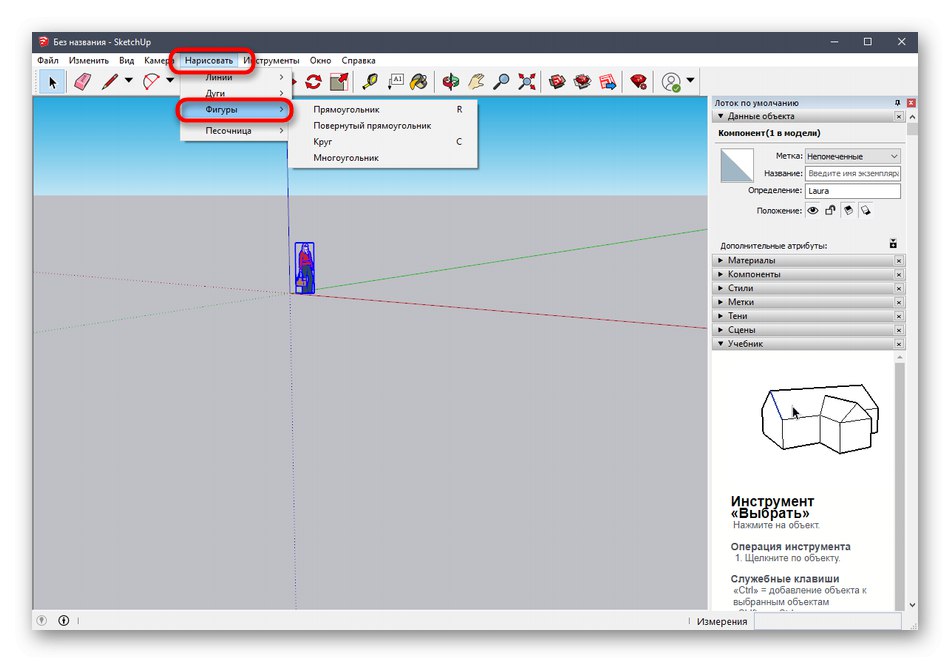Expand the Метки section
Screen dimensions: 950x662
pyautogui.click(x=720, y=302)
